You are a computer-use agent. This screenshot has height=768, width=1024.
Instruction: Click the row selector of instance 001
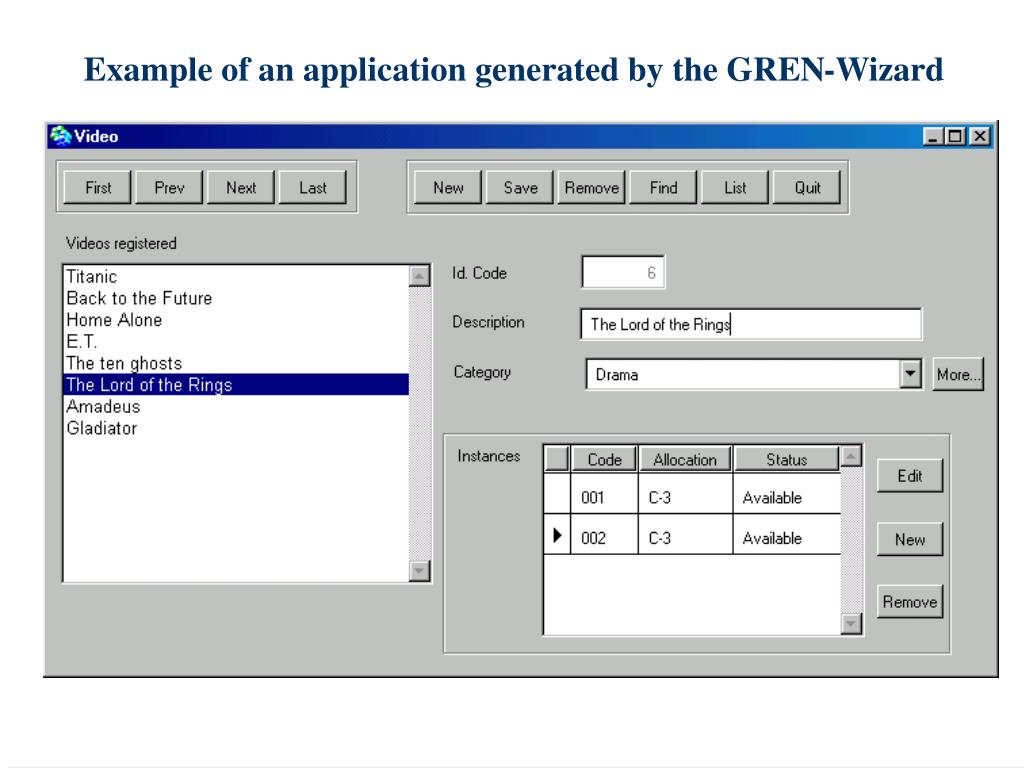tap(557, 494)
